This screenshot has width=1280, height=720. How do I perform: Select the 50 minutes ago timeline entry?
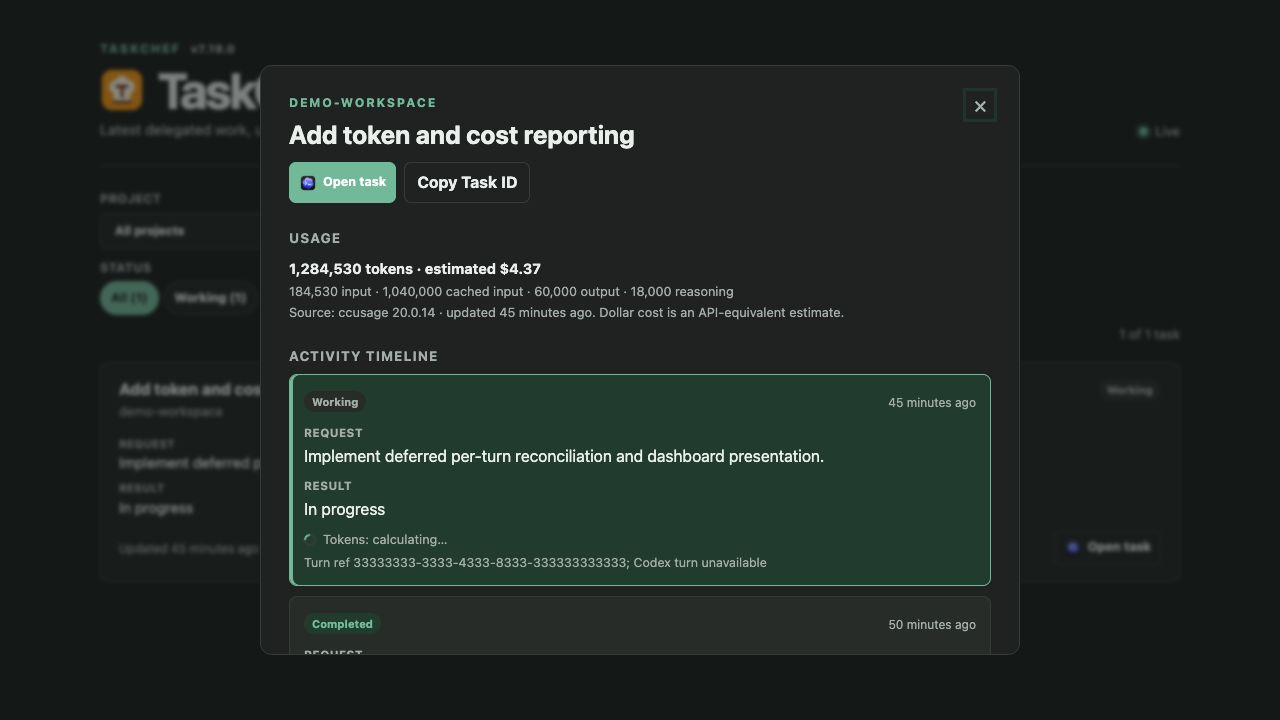click(x=640, y=626)
